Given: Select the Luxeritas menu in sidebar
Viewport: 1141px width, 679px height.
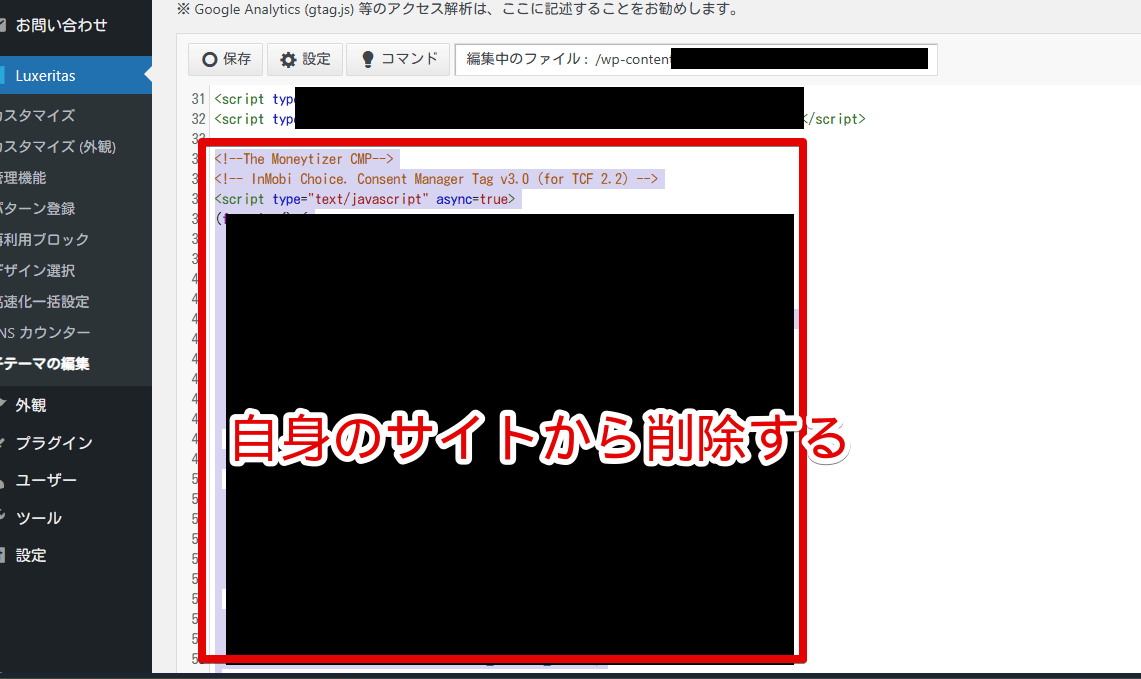Looking at the screenshot, I should coord(76,76).
